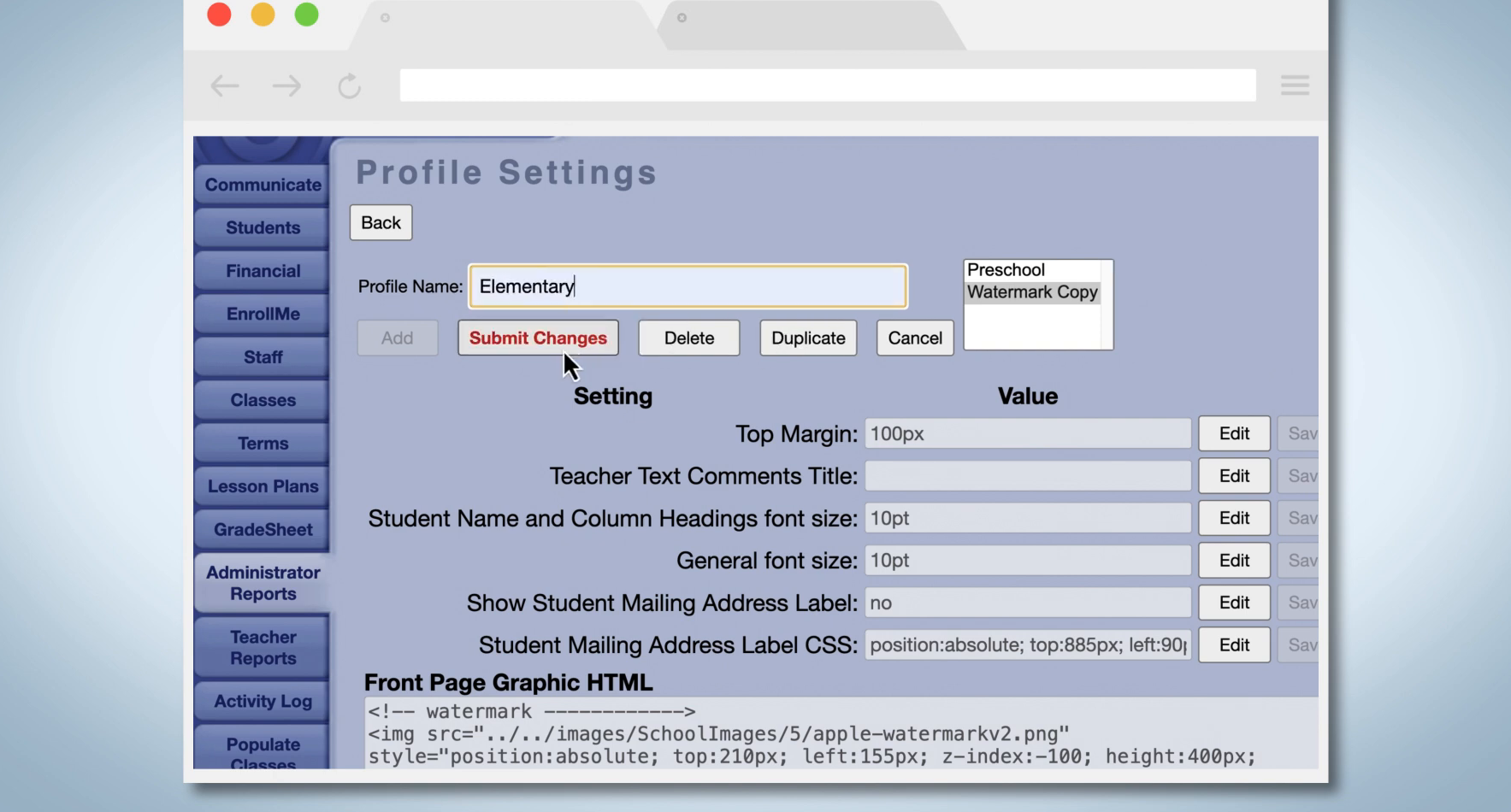Switch to the first browser tab
1511x812 pixels.
pos(505,25)
